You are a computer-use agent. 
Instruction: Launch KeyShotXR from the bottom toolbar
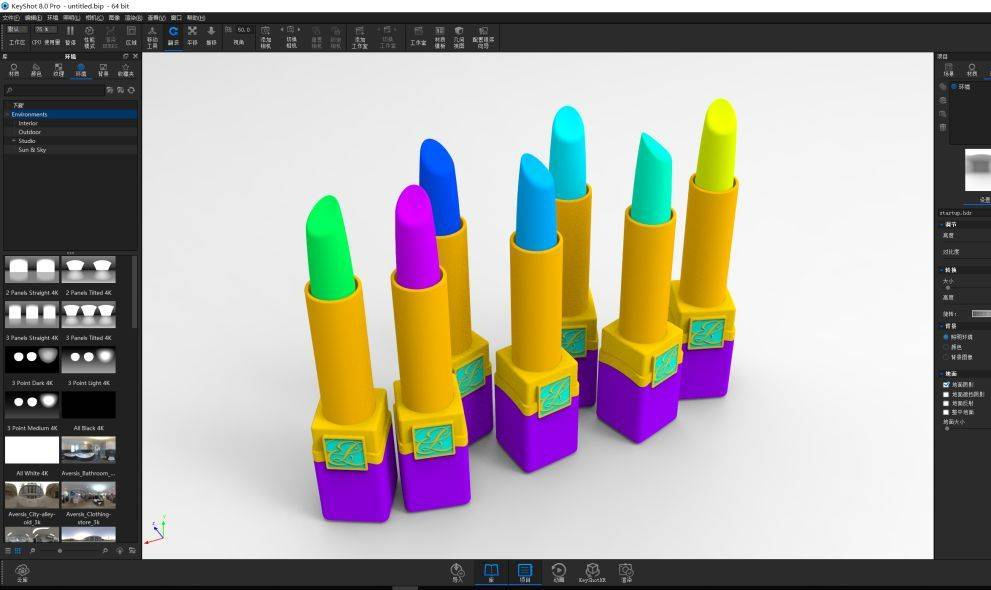click(595, 571)
